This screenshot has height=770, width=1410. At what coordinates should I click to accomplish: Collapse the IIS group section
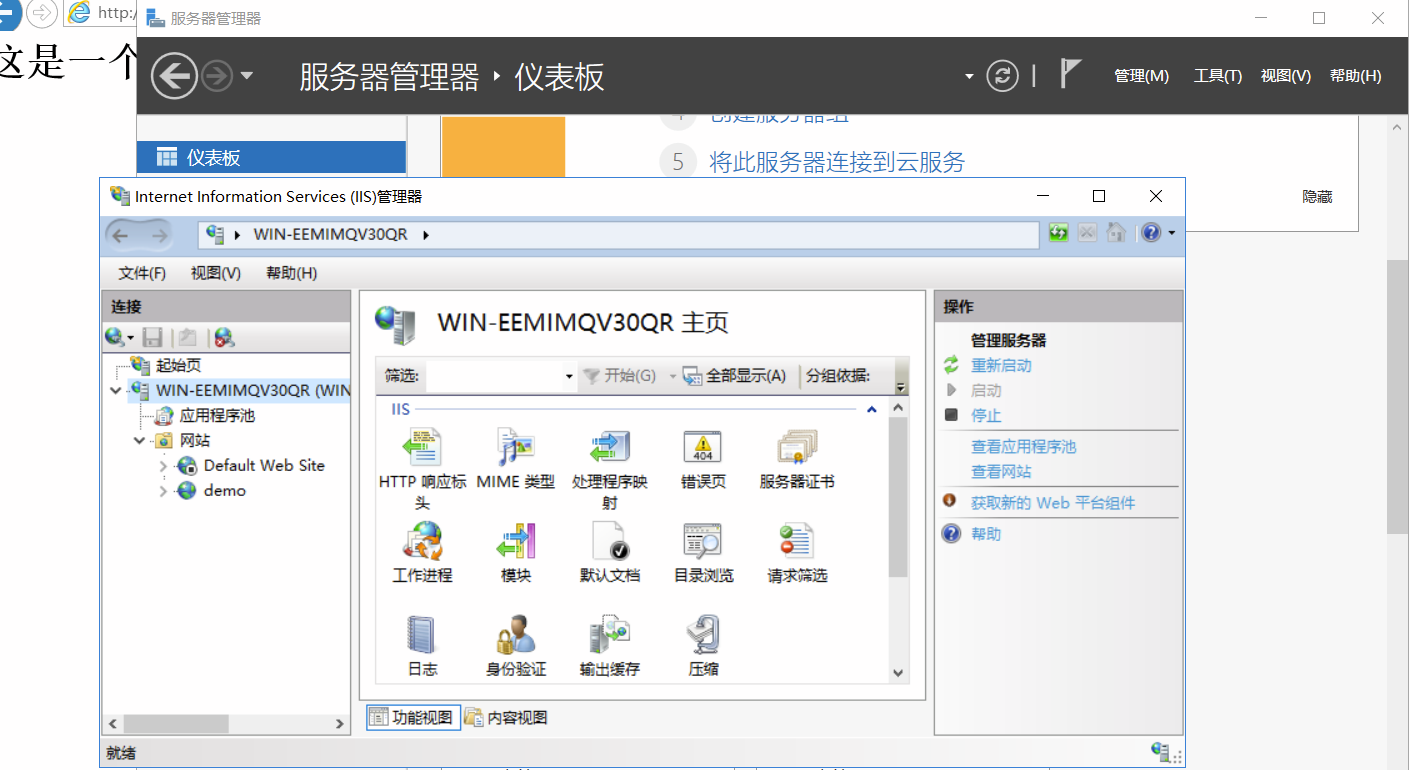871,410
